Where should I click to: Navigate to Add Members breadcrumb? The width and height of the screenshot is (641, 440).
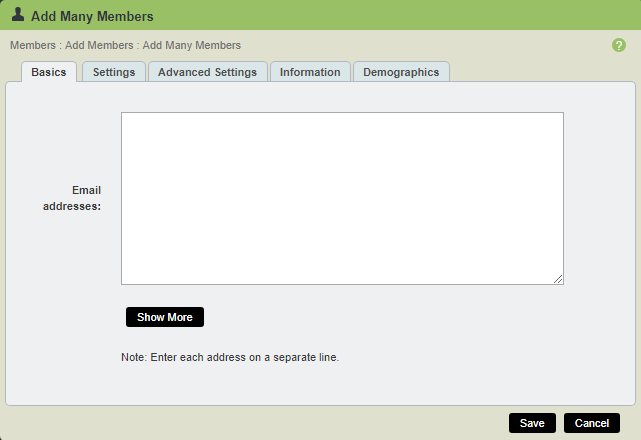[100, 45]
